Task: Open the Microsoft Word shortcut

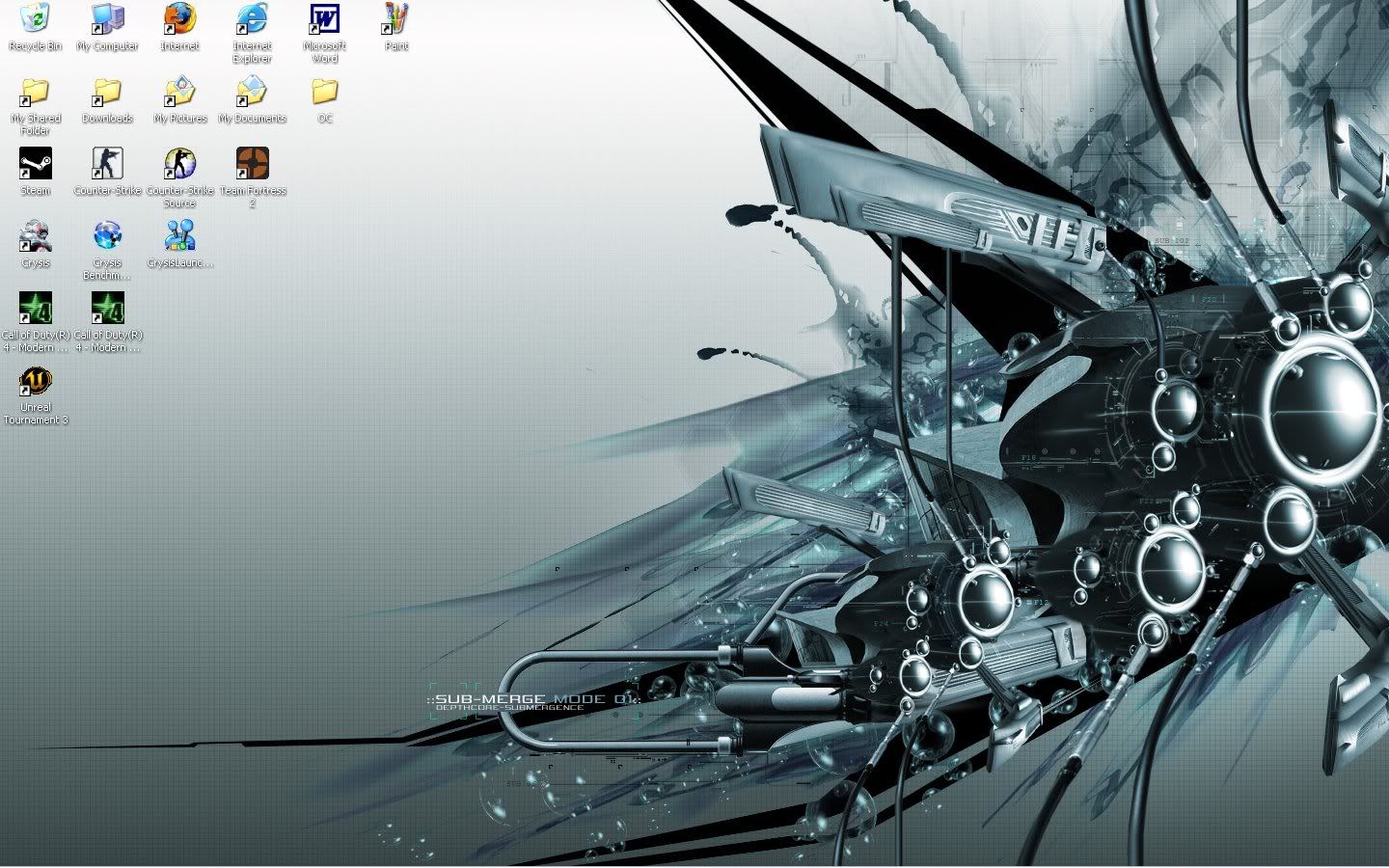Action: point(324,19)
